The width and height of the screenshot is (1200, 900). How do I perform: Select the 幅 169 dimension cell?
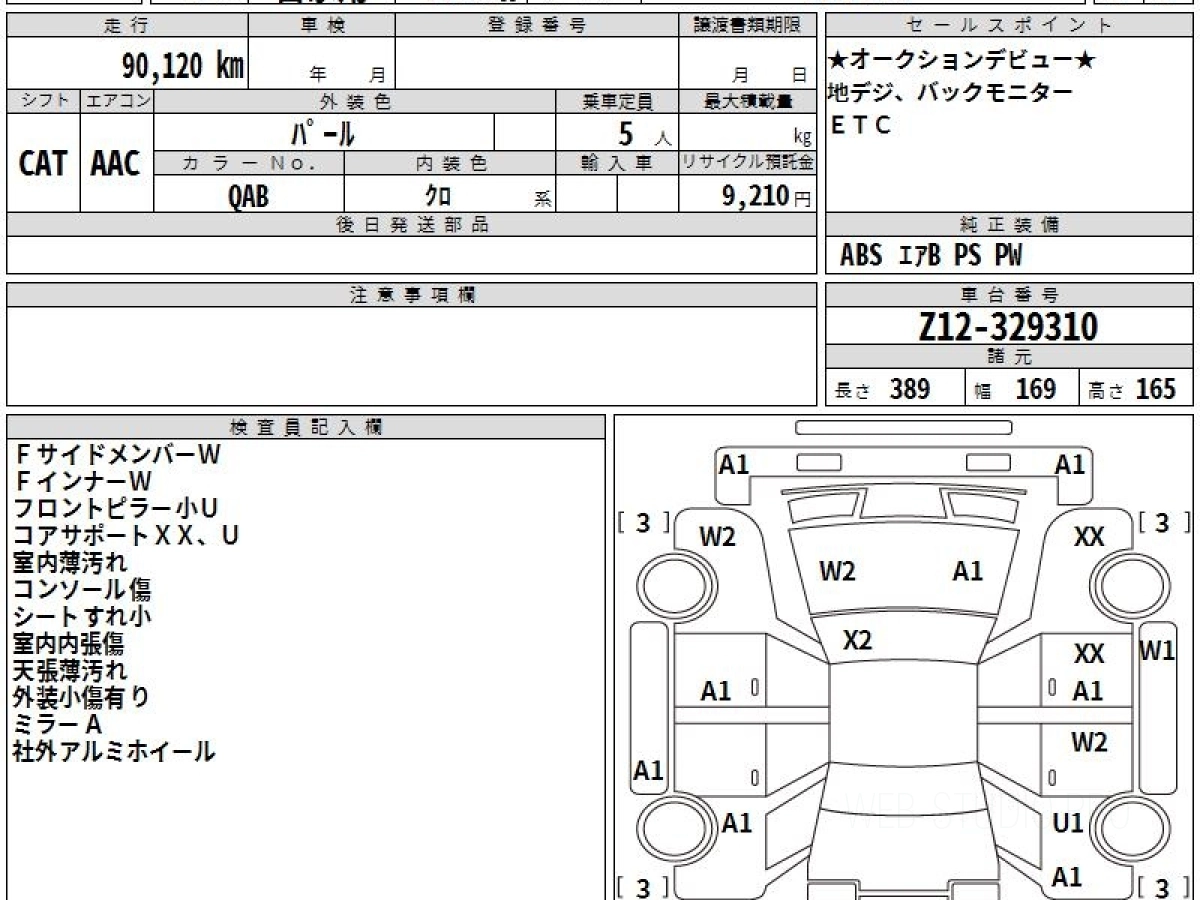coord(1022,389)
